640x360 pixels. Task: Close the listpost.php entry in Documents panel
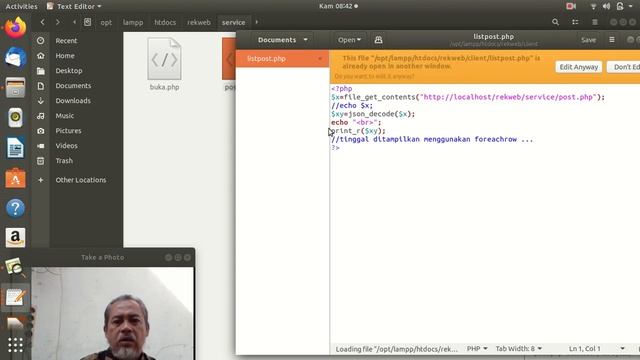click(320, 59)
